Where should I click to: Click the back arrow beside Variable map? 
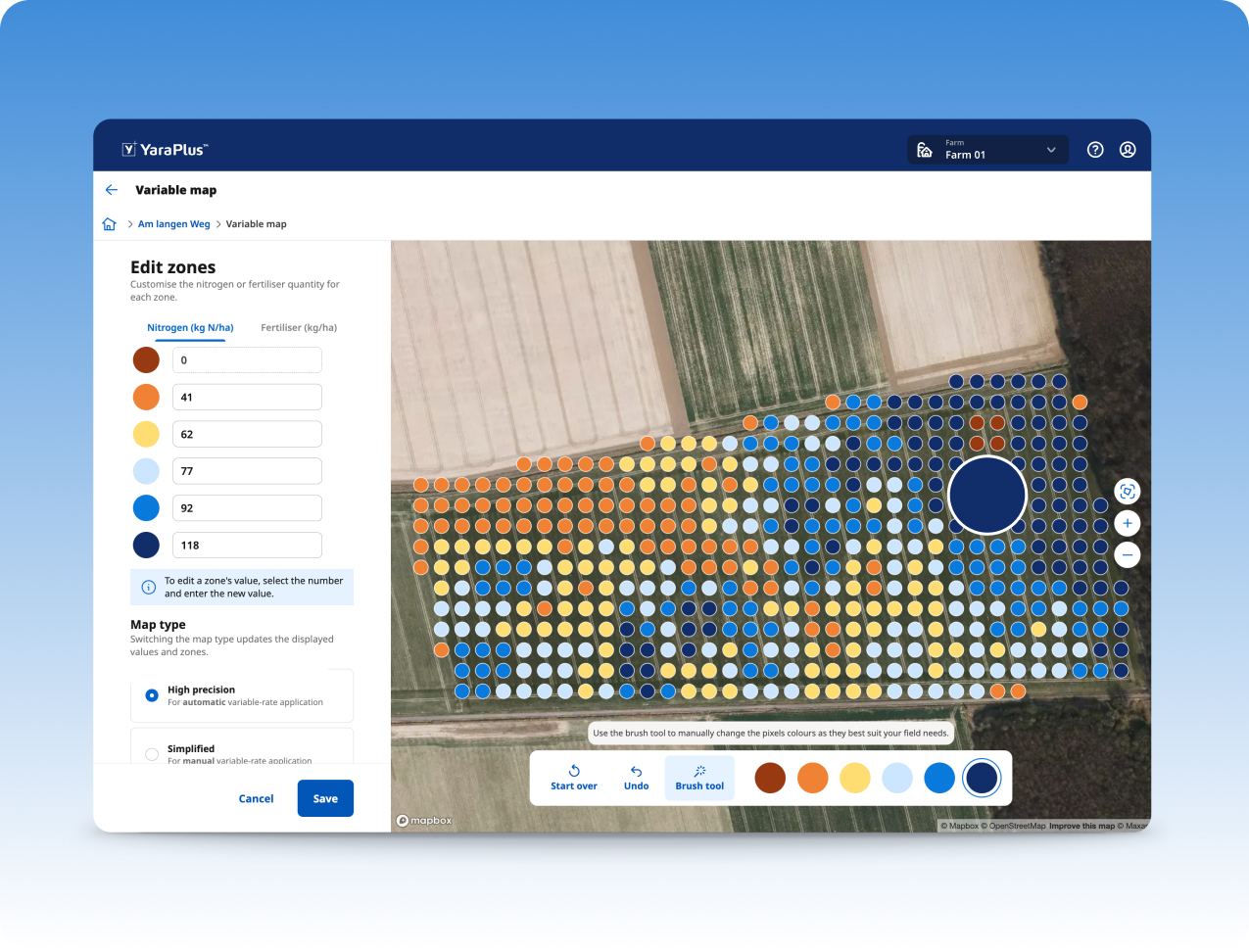[x=112, y=190]
